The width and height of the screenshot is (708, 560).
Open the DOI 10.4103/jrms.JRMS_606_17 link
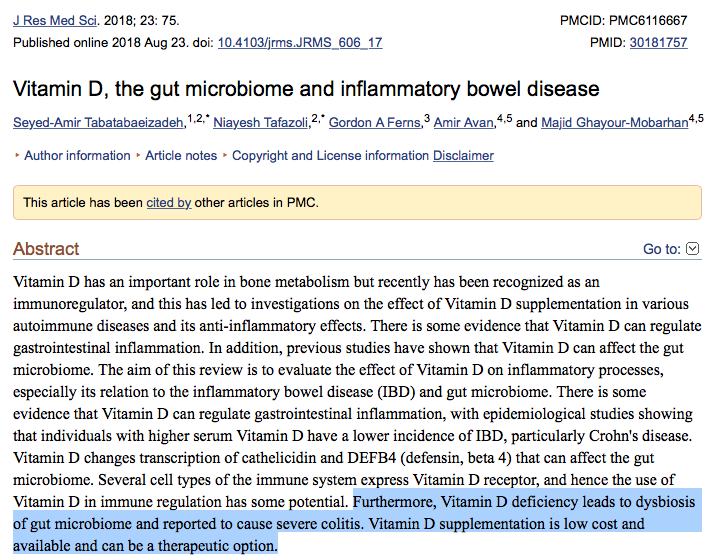[300, 43]
